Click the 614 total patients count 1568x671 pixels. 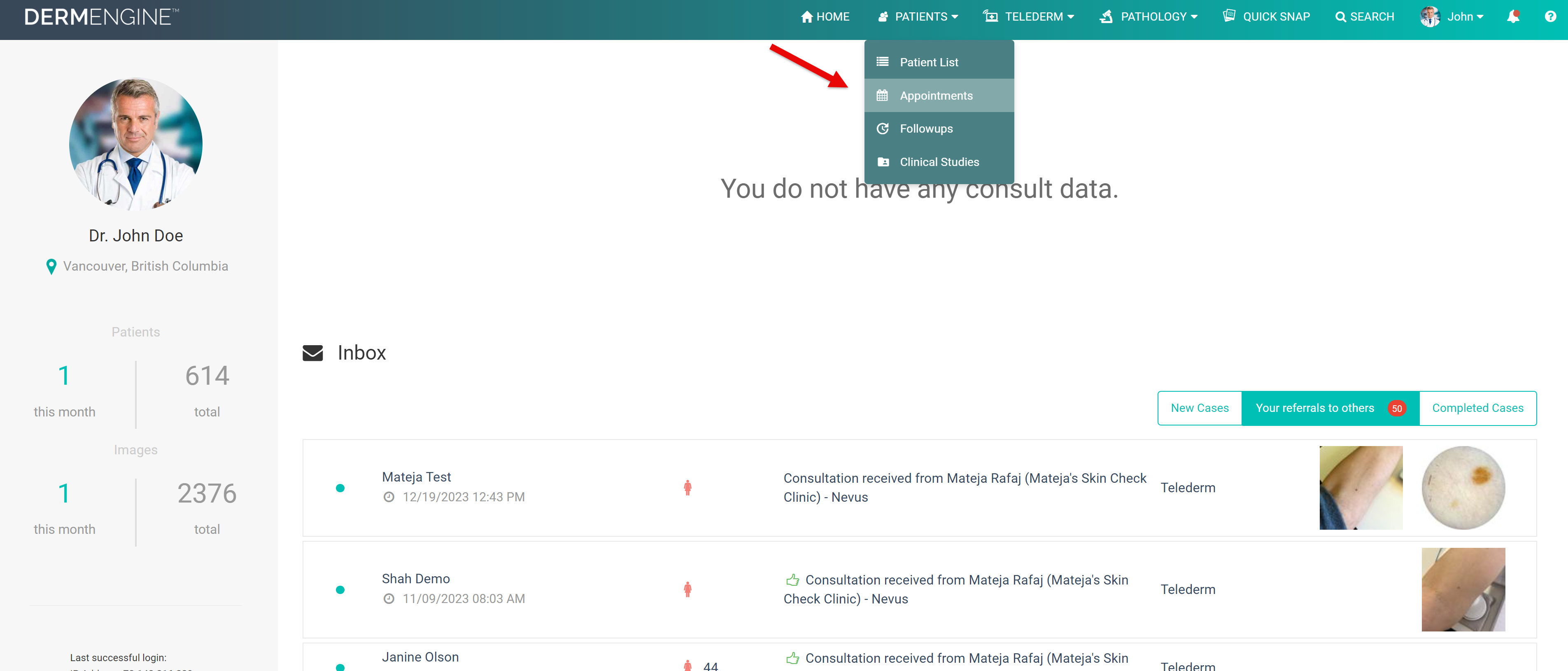coord(207,376)
